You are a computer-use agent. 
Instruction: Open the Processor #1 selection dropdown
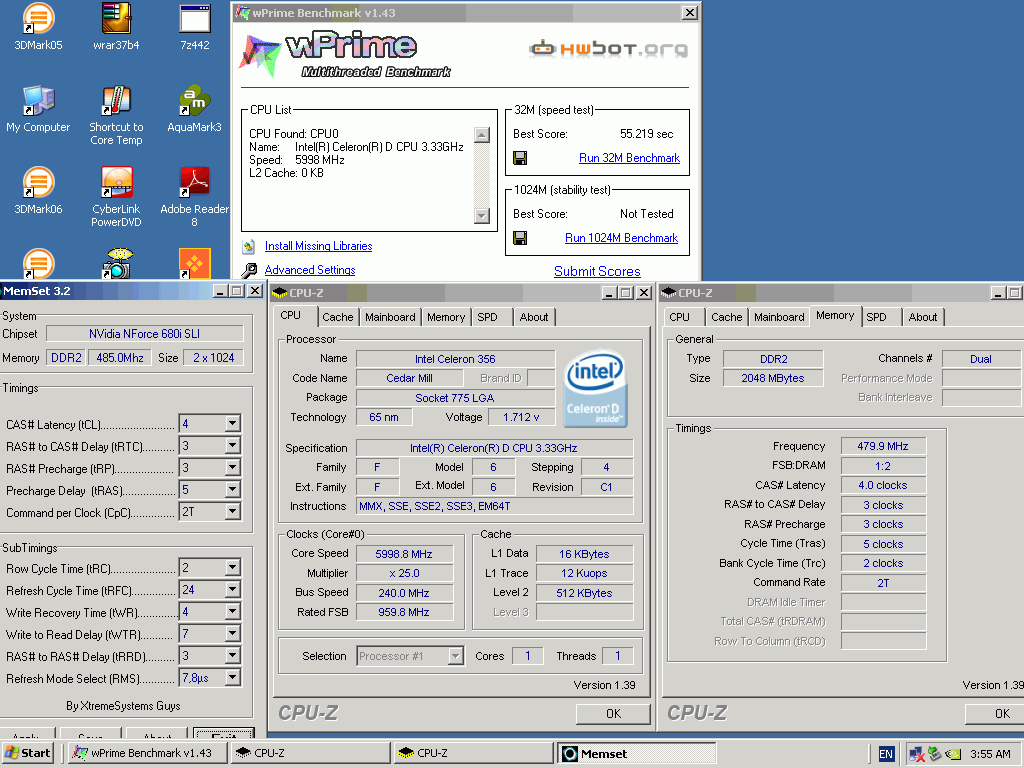click(455, 656)
